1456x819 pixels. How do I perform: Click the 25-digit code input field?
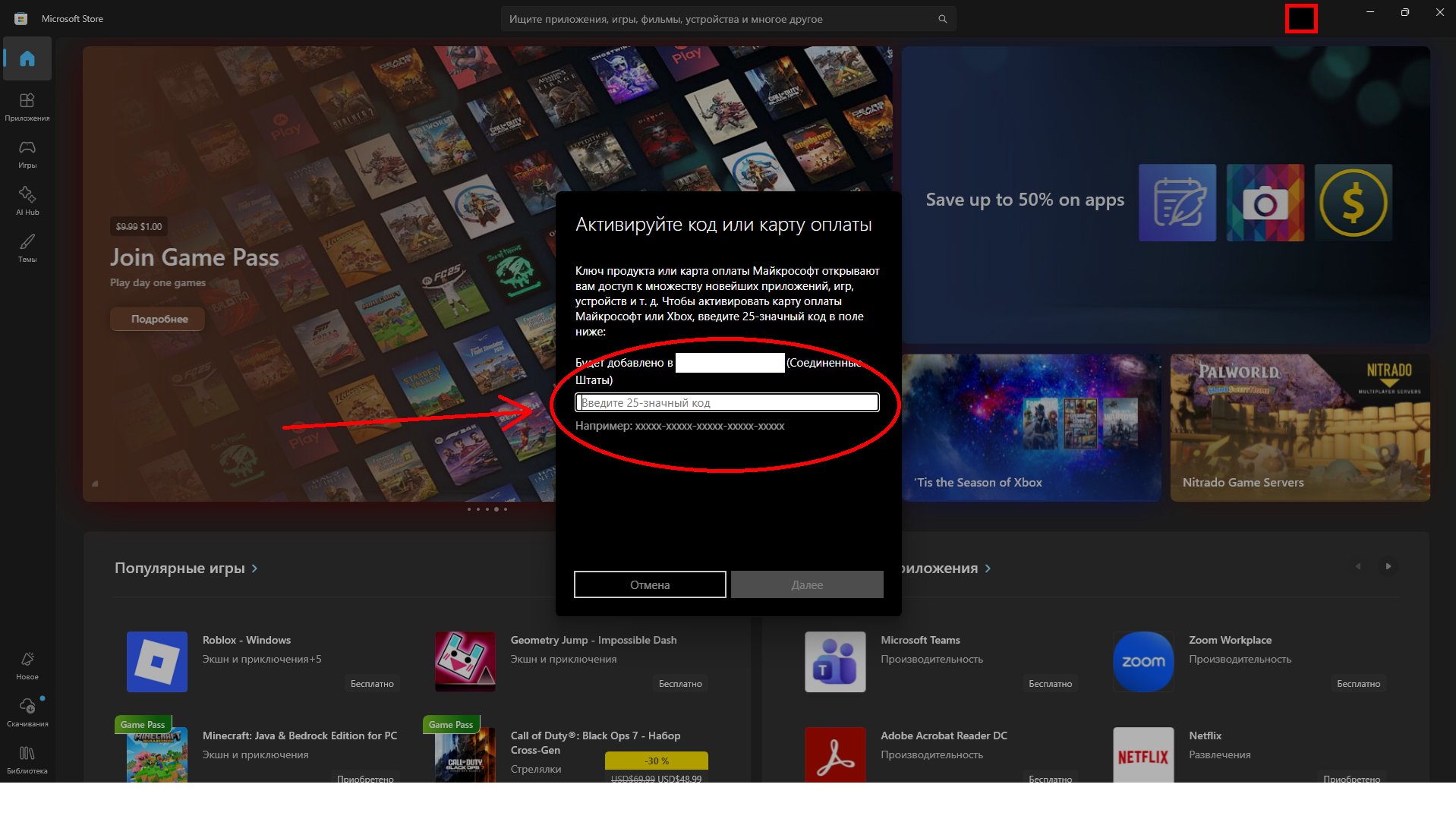click(x=726, y=402)
